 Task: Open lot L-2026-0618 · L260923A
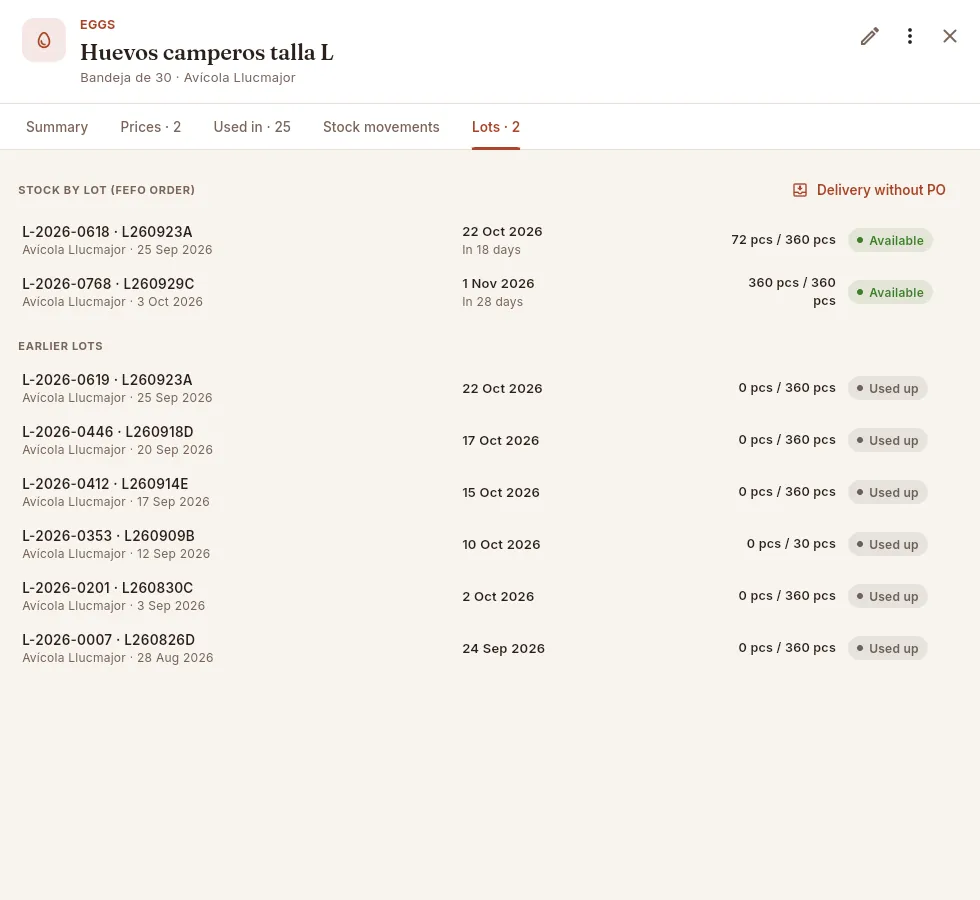coord(480,240)
